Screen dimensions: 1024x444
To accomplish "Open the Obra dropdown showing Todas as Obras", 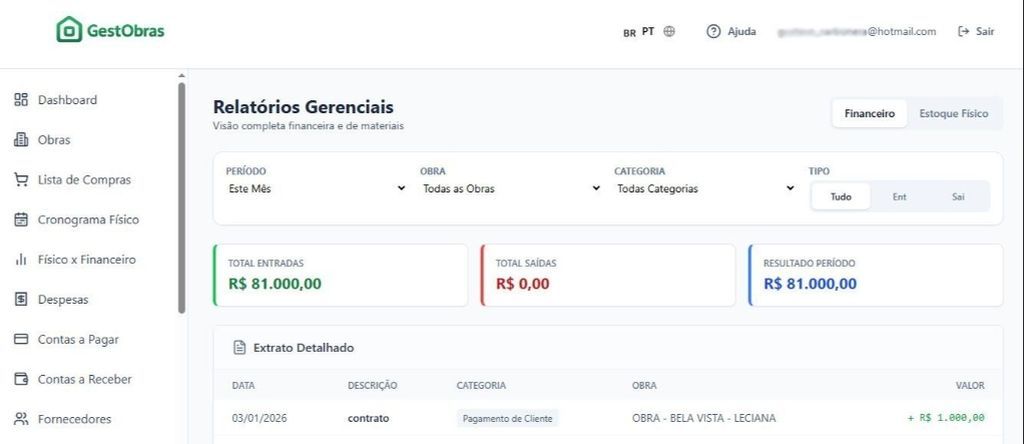I will [x=510, y=188].
